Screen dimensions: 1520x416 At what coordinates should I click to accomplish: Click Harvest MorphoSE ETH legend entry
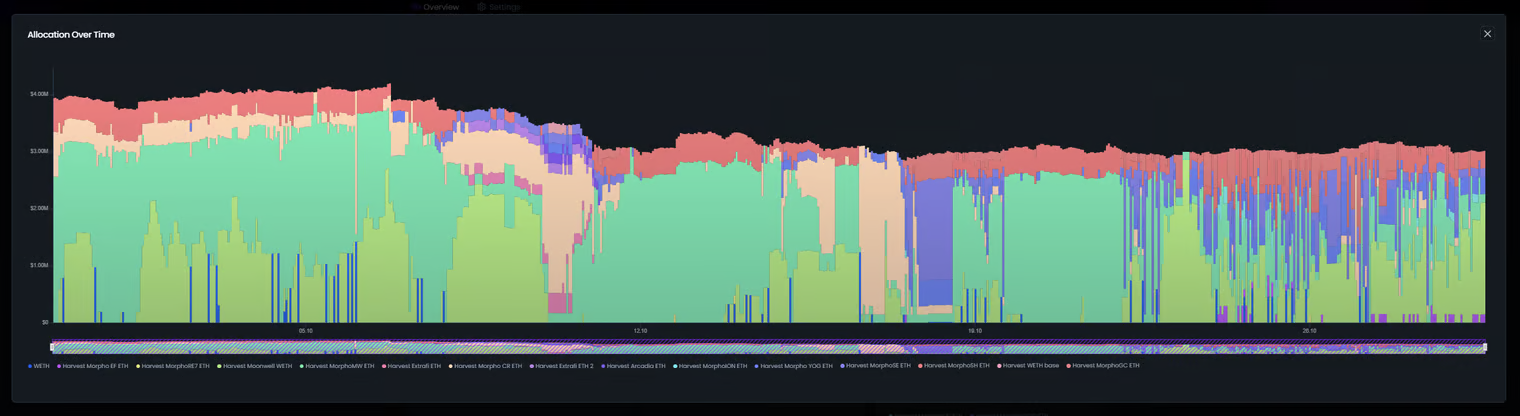pos(878,366)
